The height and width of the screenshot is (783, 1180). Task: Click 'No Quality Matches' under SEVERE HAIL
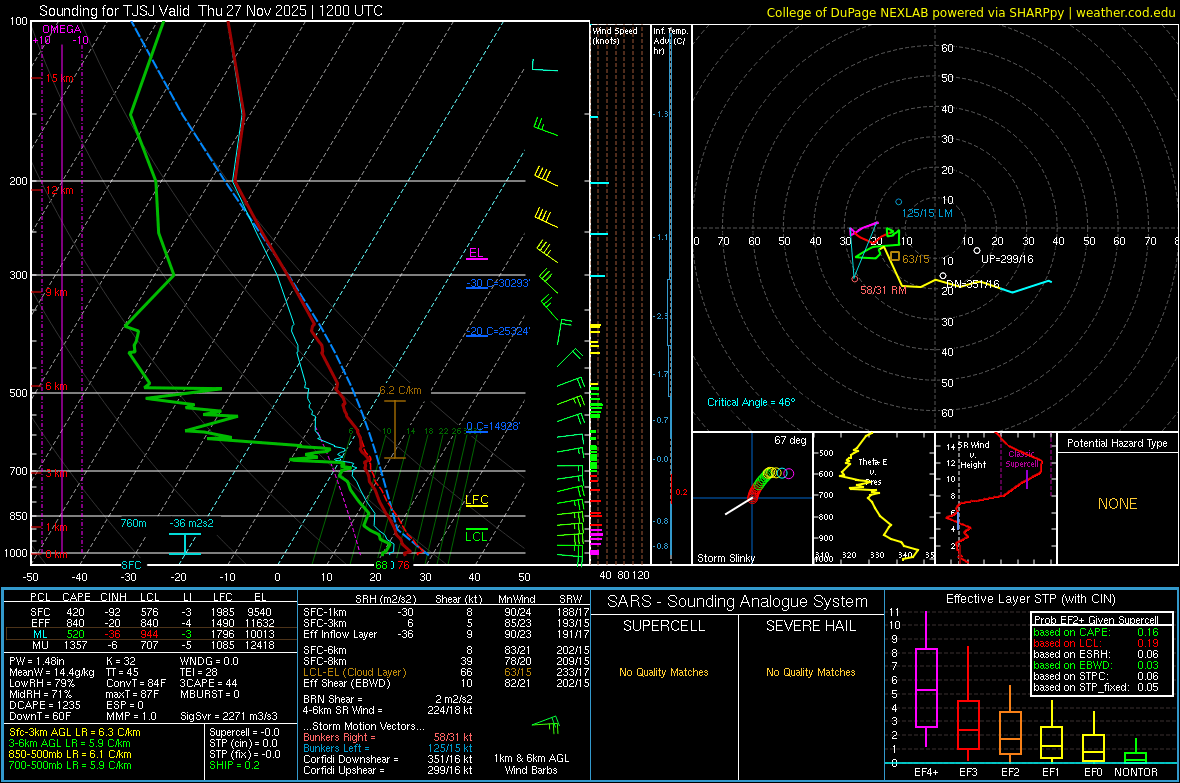click(810, 672)
